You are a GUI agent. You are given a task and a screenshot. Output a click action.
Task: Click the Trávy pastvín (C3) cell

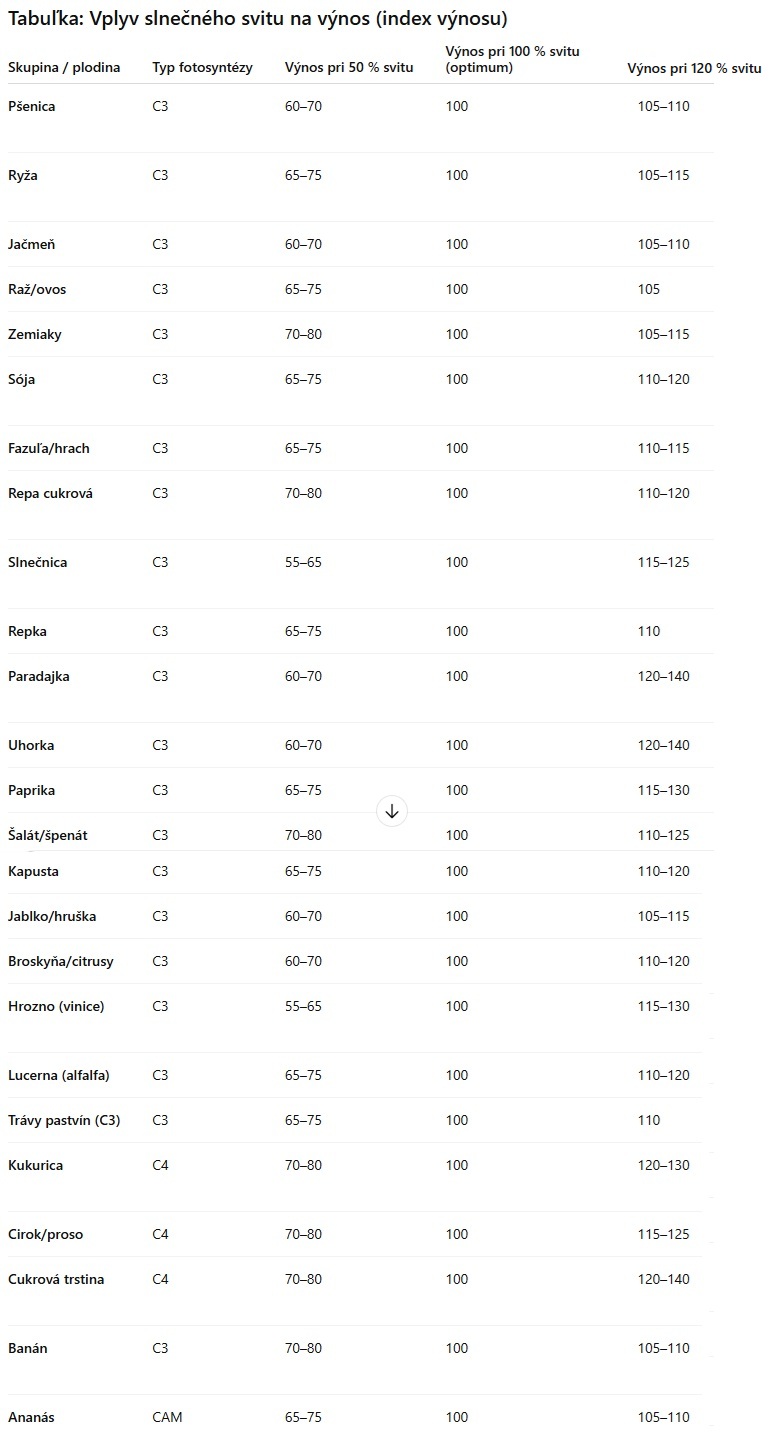click(x=64, y=1120)
